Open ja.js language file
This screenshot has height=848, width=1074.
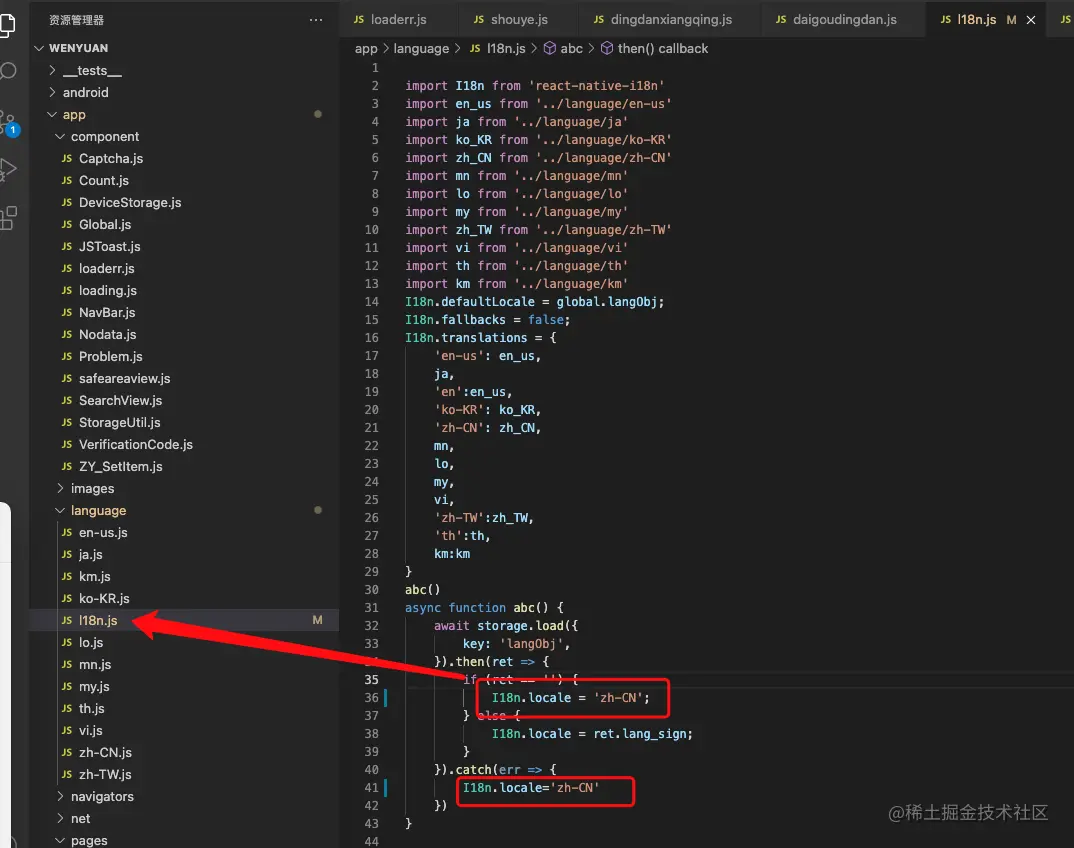(90, 554)
